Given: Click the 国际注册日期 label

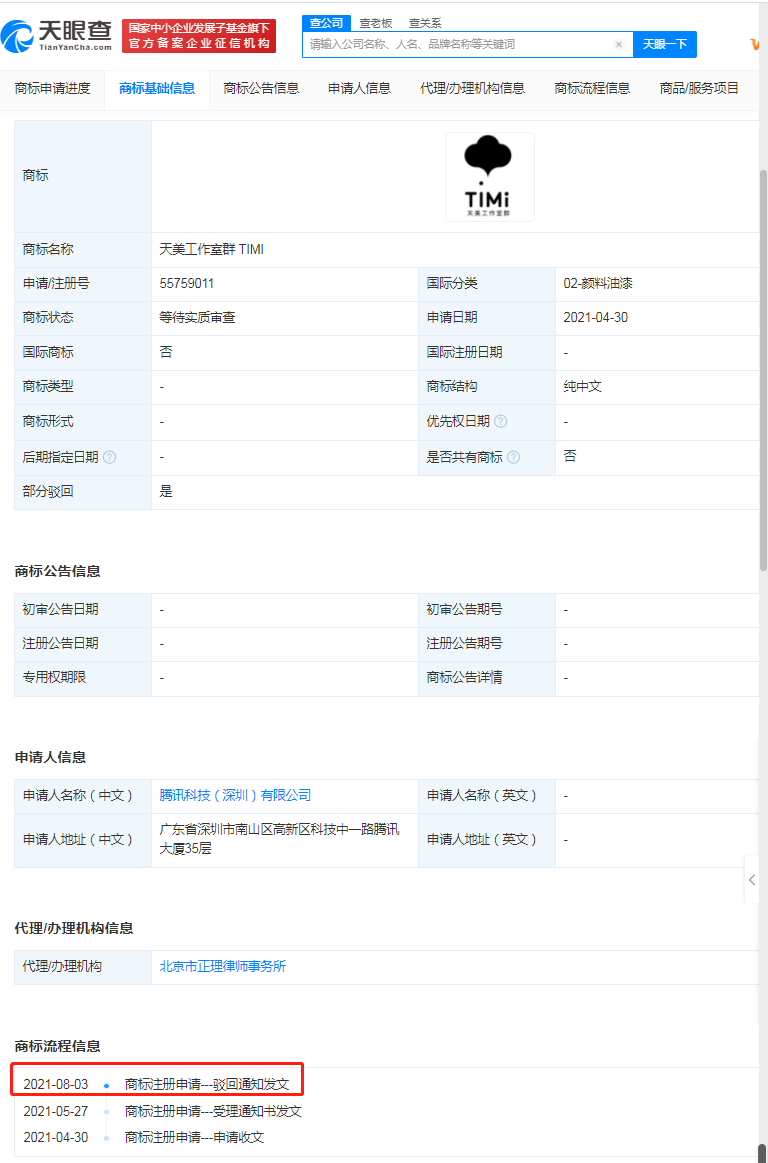Looking at the screenshot, I should pos(465,352).
